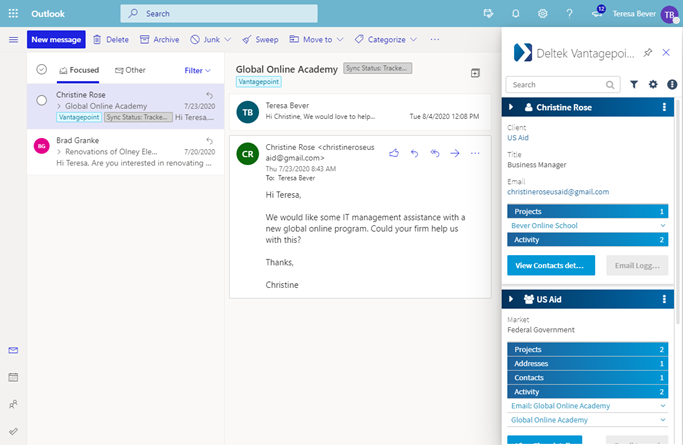Open the app launcher waffle icon

pos(13,14)
